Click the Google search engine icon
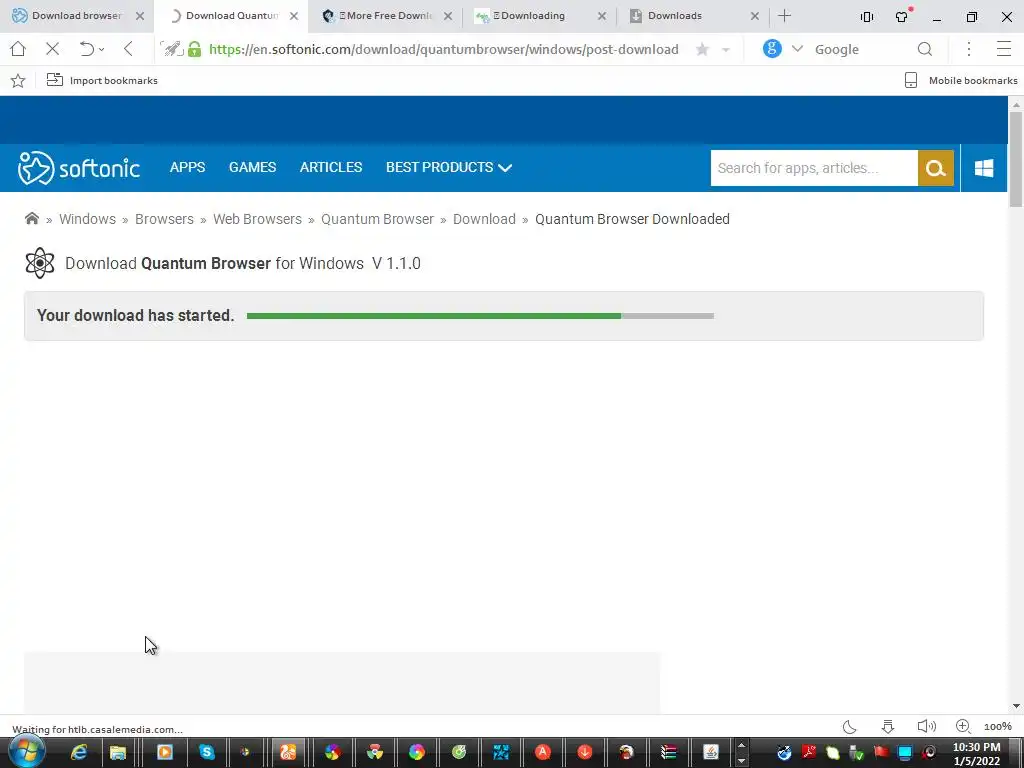The height and width of the screenshot is (768, 1024). pos(772,48)
